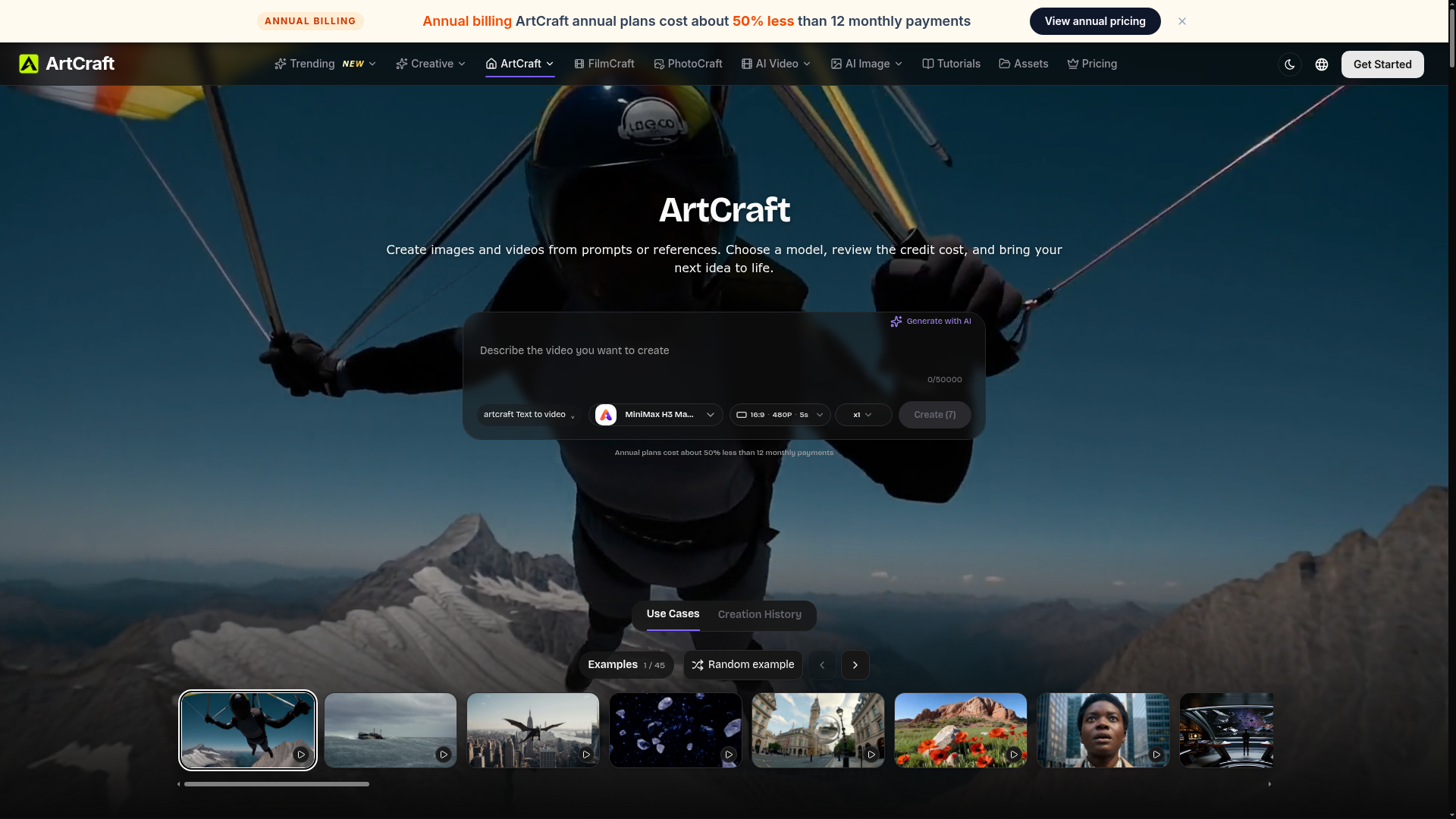The width and height of the screenshot is (1456, 819).
Task: Select the spaceship interior thumbnail
Action: 1226,730
